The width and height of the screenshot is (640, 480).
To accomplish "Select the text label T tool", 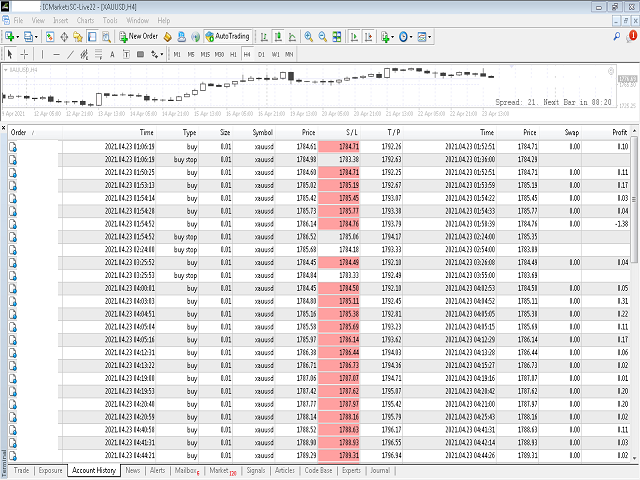I will click(126, 54).
